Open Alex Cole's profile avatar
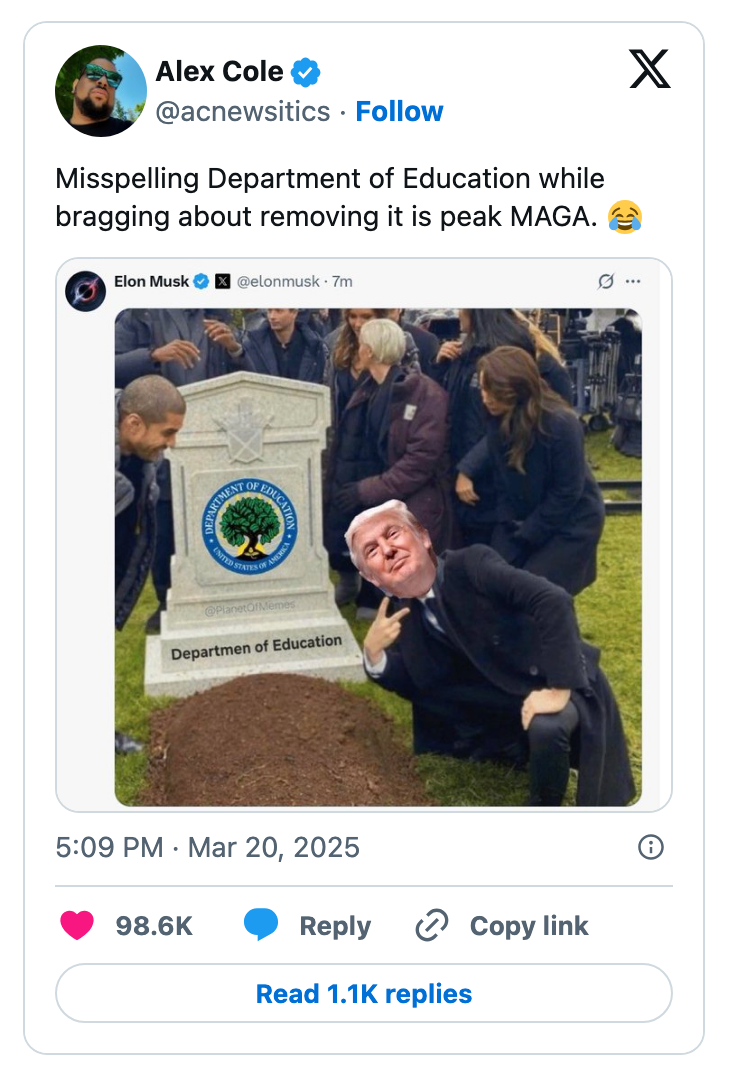This screenshot has width=734, height=1074. [x=101, y=91]
